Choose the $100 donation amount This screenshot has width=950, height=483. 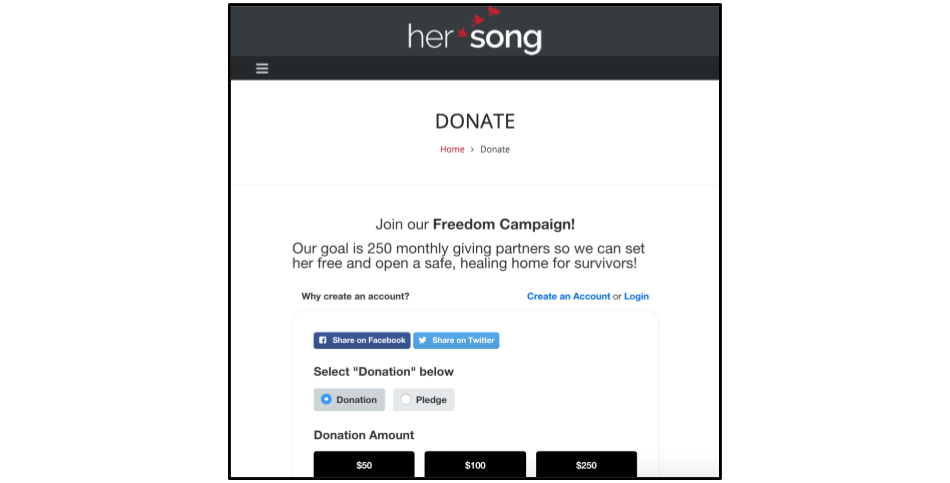click(x=475, y=464)
